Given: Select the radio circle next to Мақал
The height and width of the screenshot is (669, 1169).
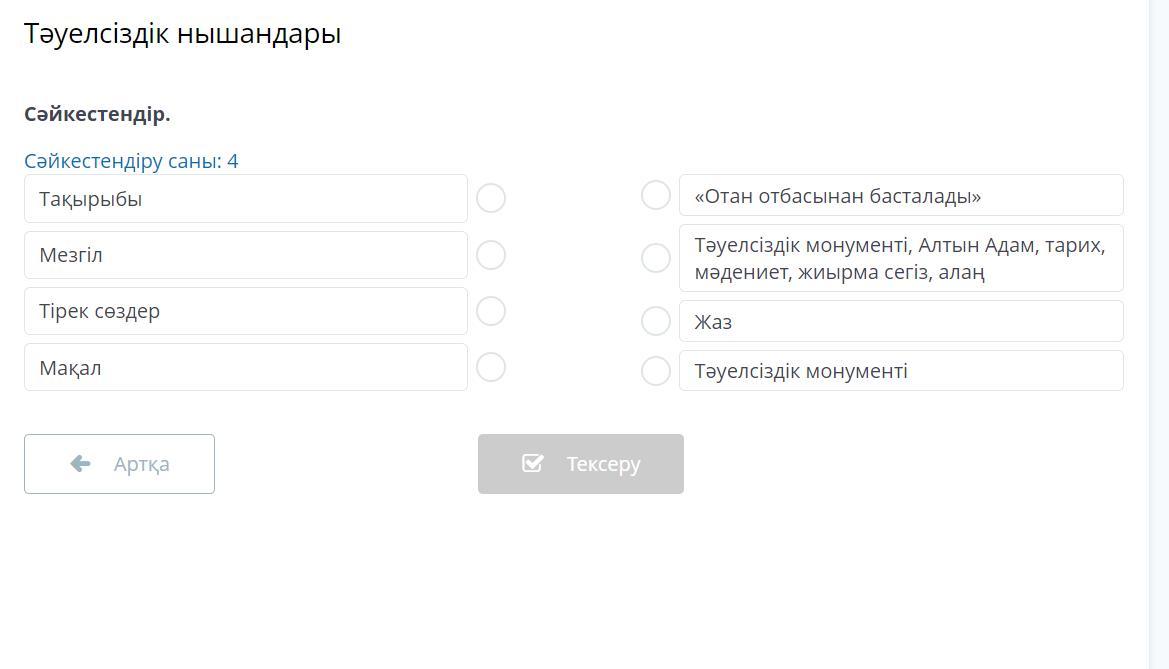Looking at the screenshot, I should 491,367.
